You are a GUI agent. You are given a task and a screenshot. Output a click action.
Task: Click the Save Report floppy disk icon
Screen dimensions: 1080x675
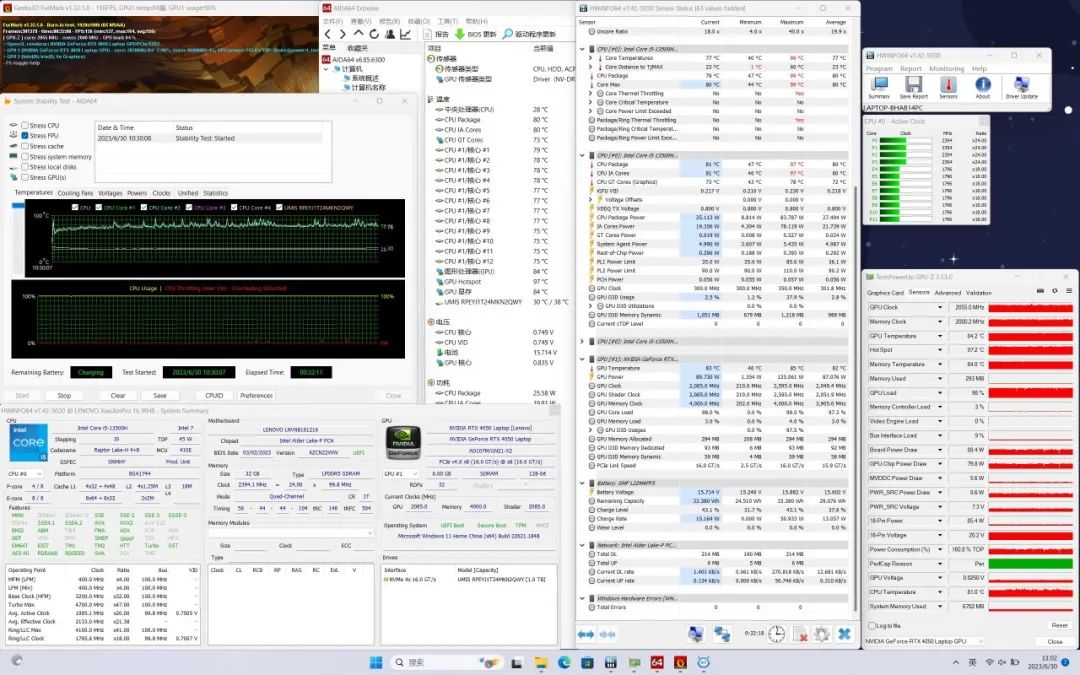[x=913, y=86]
